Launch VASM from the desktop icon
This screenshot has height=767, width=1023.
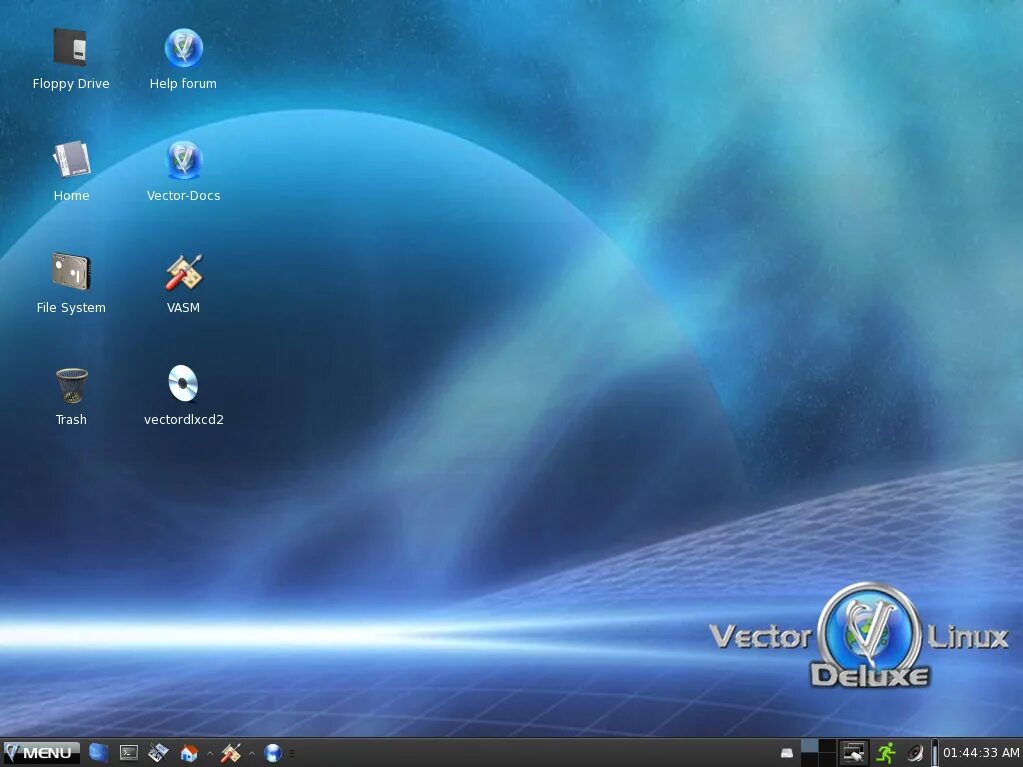(x=183, y=283)
